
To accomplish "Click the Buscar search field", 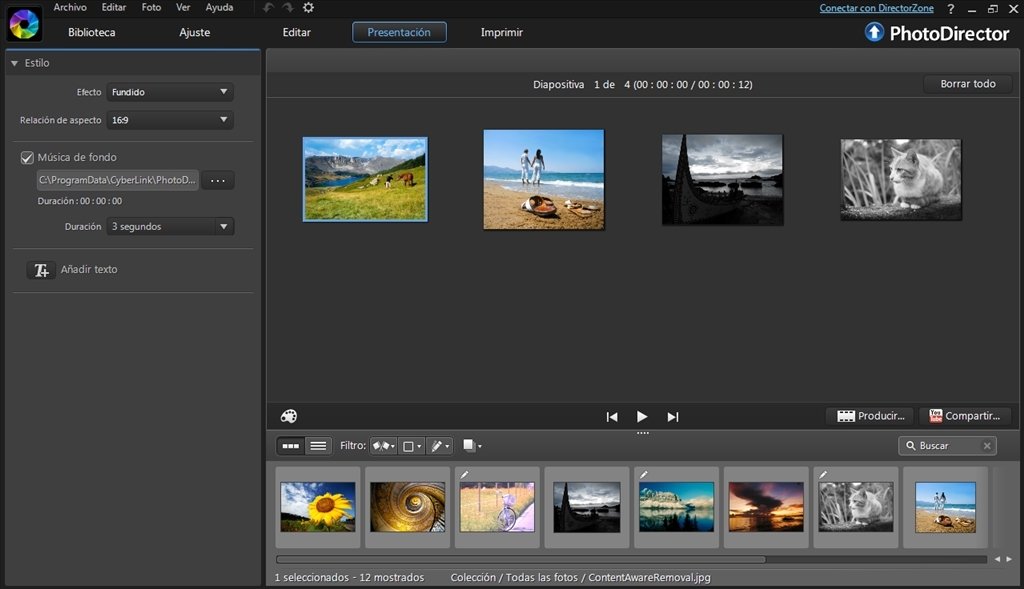I will (947, 445).
